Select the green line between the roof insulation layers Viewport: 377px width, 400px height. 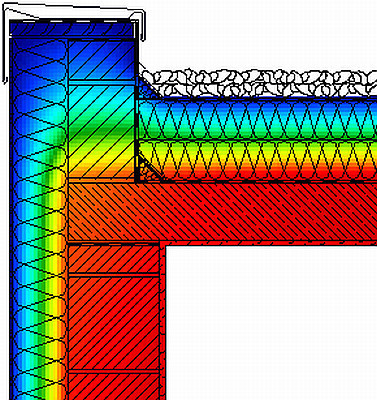click(258, 139)
